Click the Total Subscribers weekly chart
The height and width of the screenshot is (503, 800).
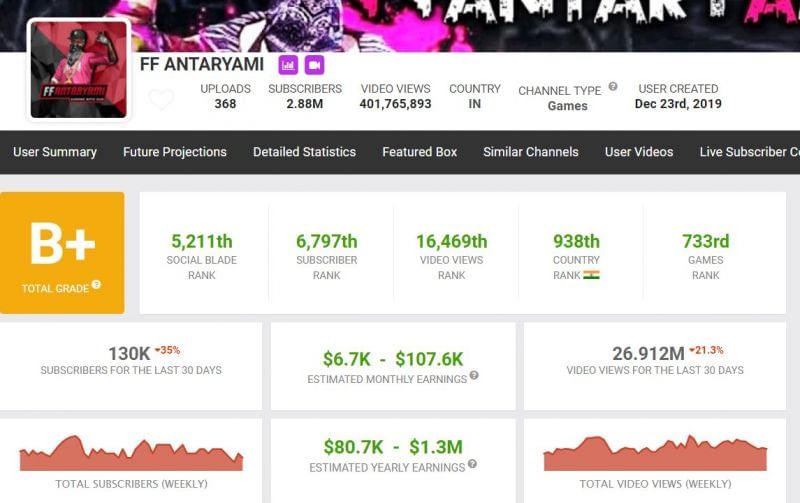click(x=131, y=453)
